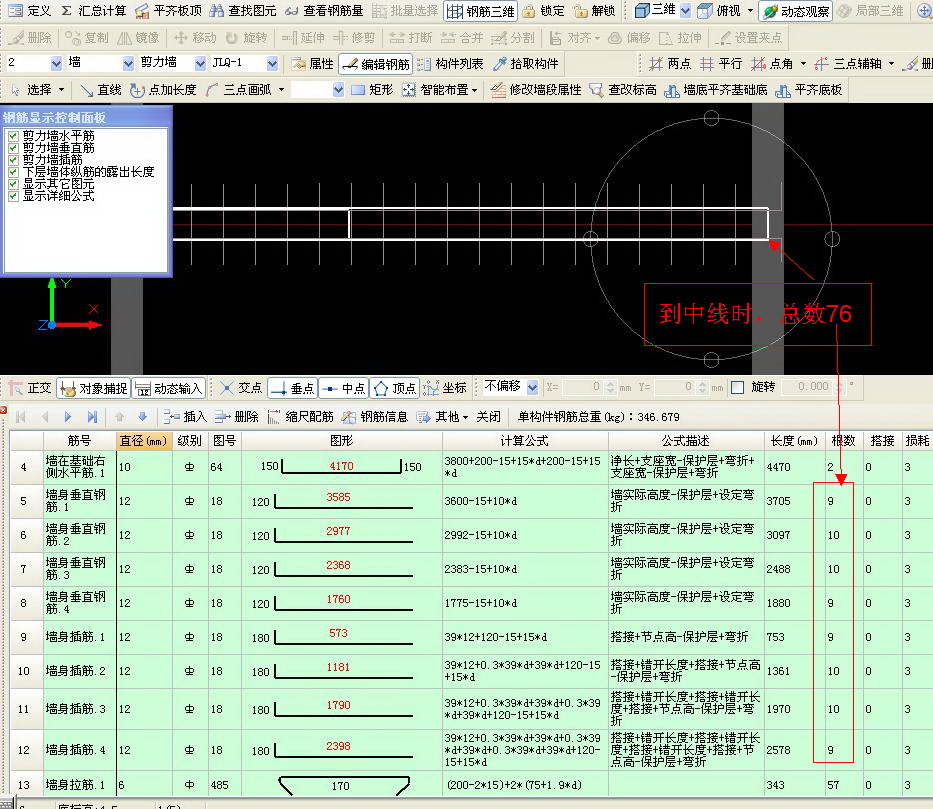Open 构件列表 component list
The image size is (933, 809).
point(450,63)
